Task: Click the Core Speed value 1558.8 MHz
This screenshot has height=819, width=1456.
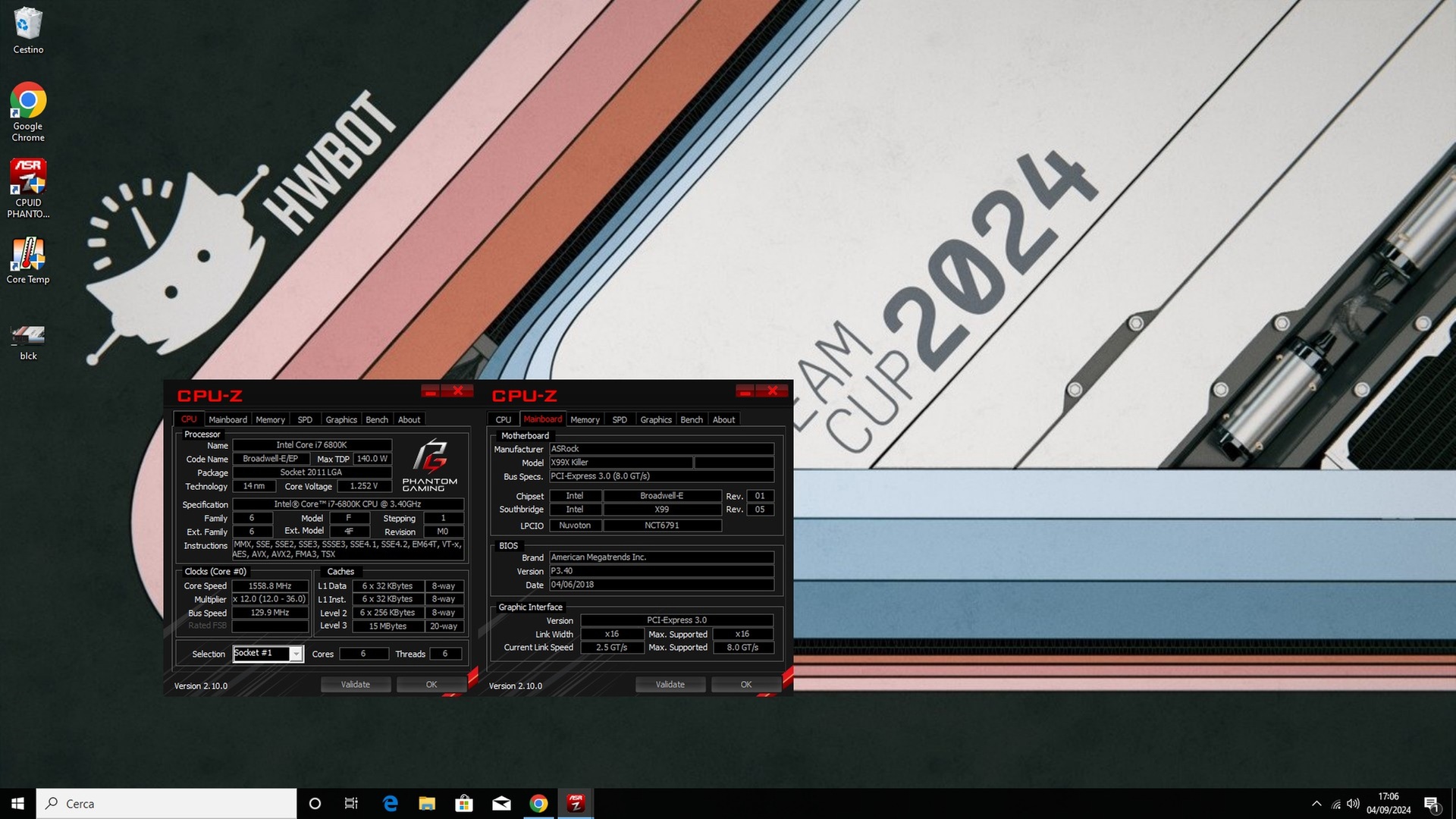Action: tap(270, 586)
